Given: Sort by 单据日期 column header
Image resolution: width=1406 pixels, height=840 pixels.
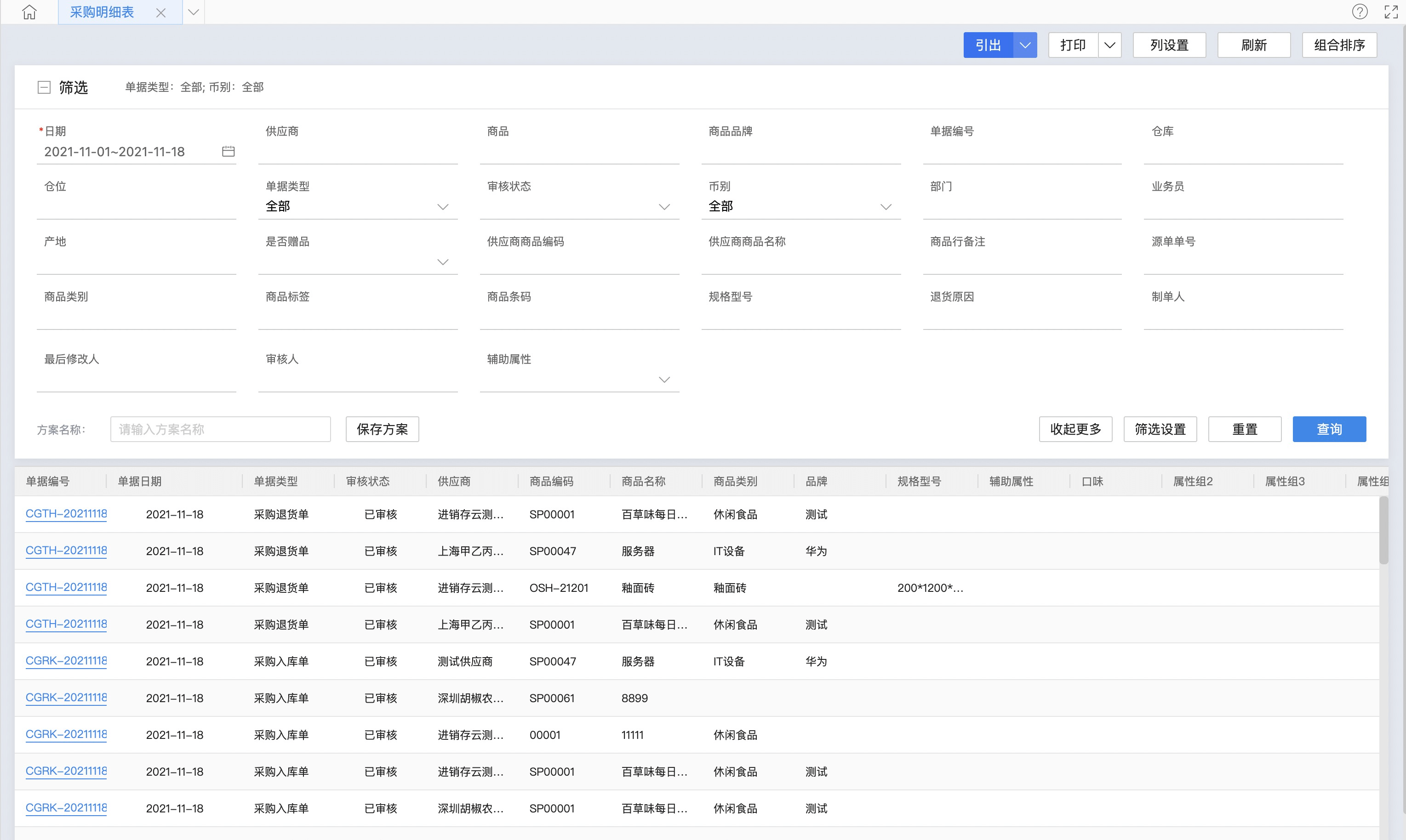Looking at the screenshot, I should (x=140, y=481).
